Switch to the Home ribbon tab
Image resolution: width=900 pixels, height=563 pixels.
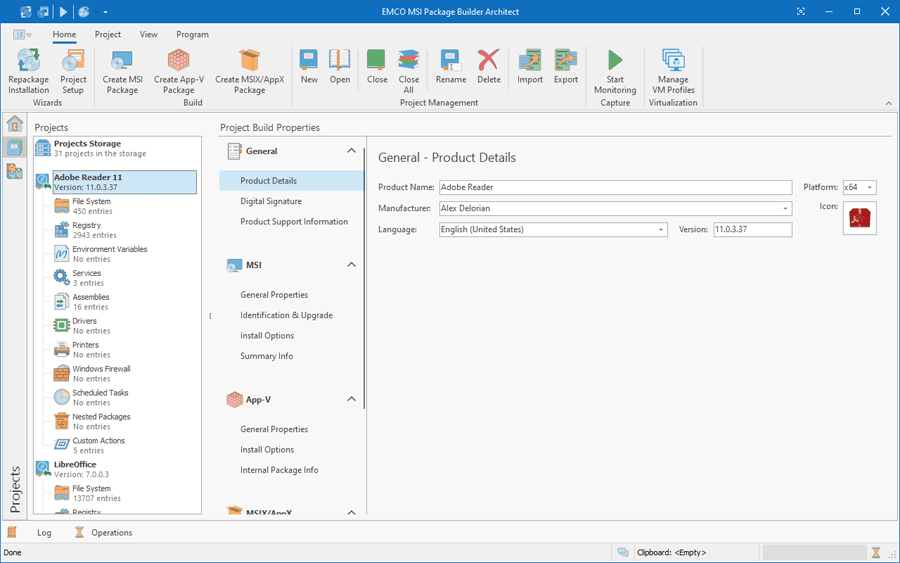64,34
